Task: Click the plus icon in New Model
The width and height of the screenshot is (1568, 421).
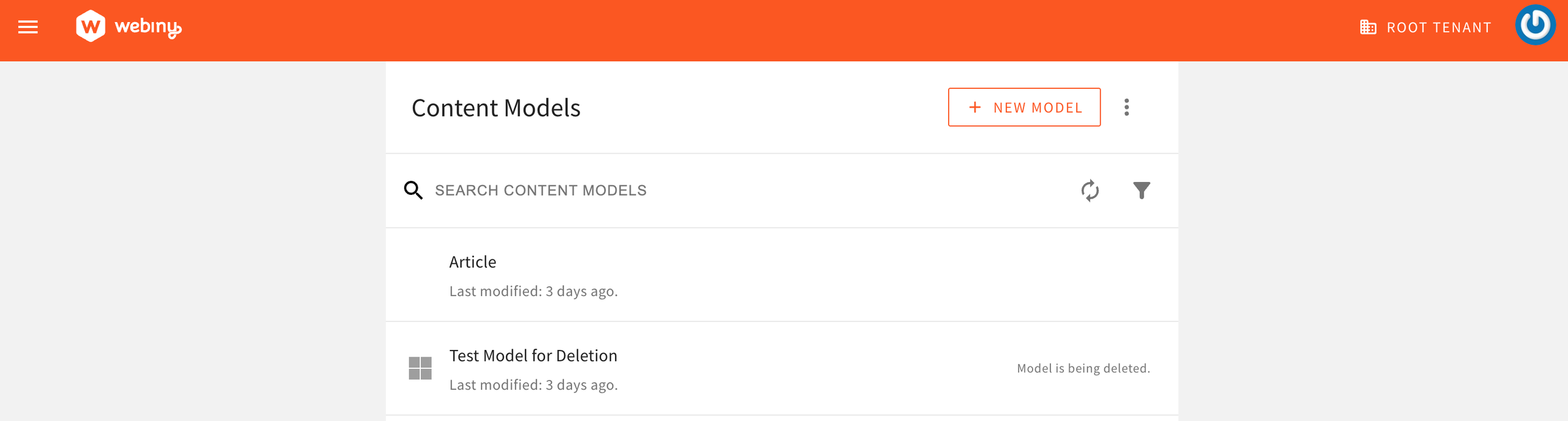Action: (x=974, y=108)
